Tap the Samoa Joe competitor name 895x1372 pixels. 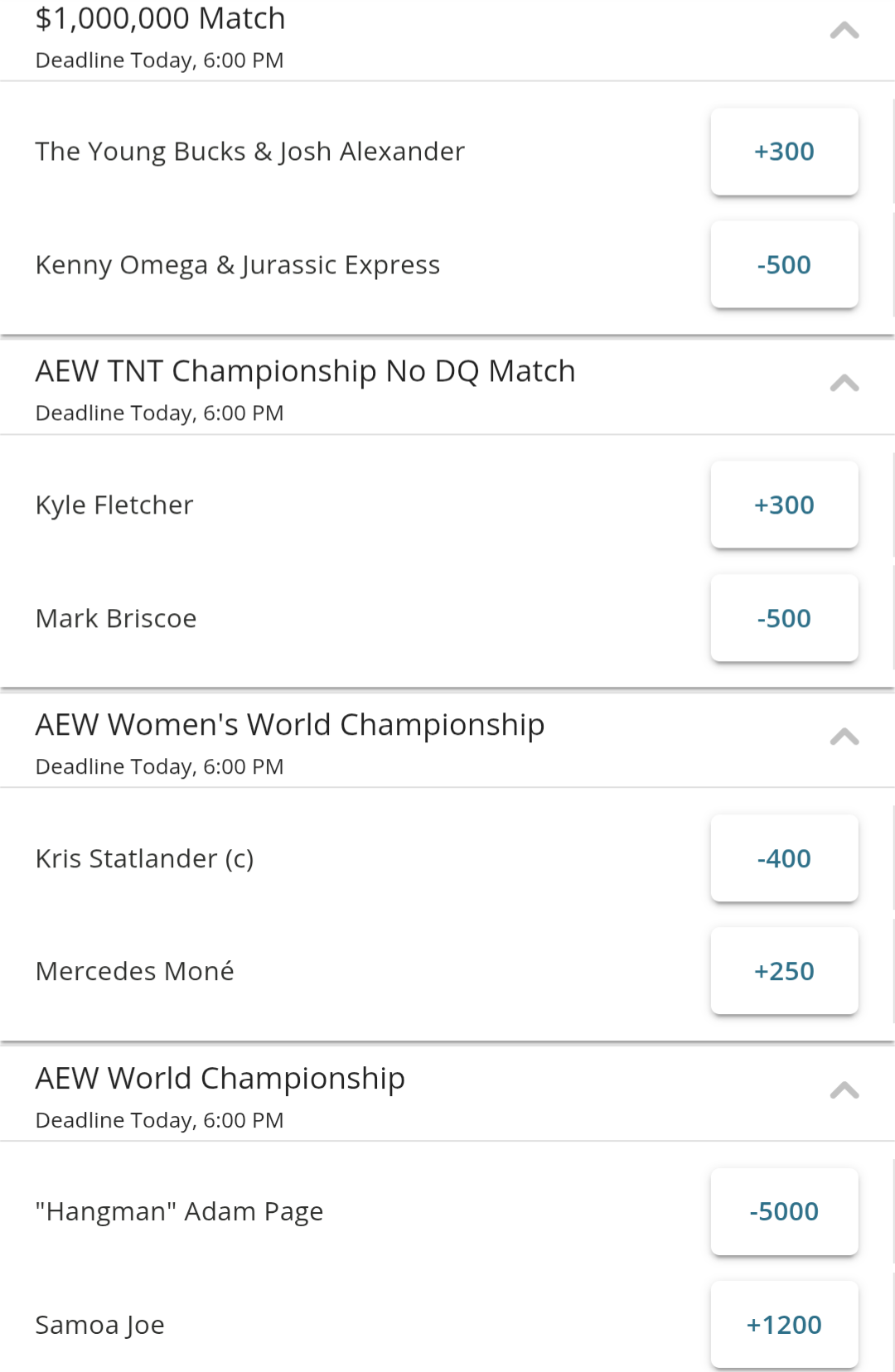[100, 1325]
